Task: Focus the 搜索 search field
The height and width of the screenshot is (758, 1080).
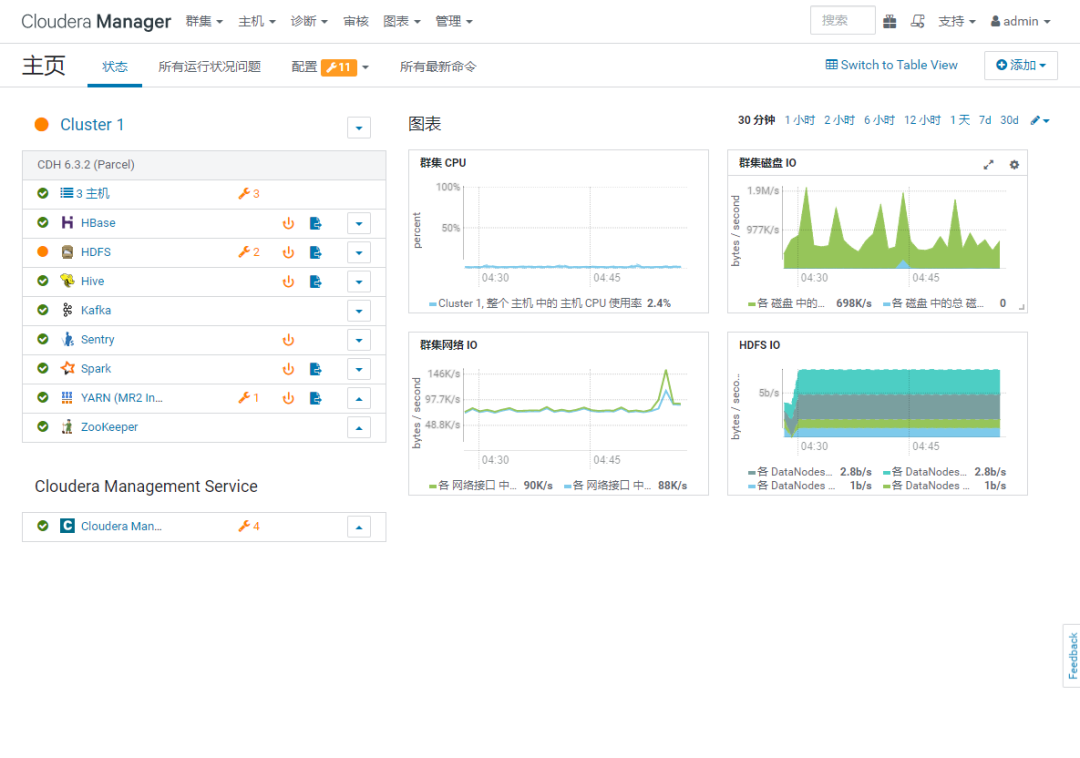Action: click(842, 21)
